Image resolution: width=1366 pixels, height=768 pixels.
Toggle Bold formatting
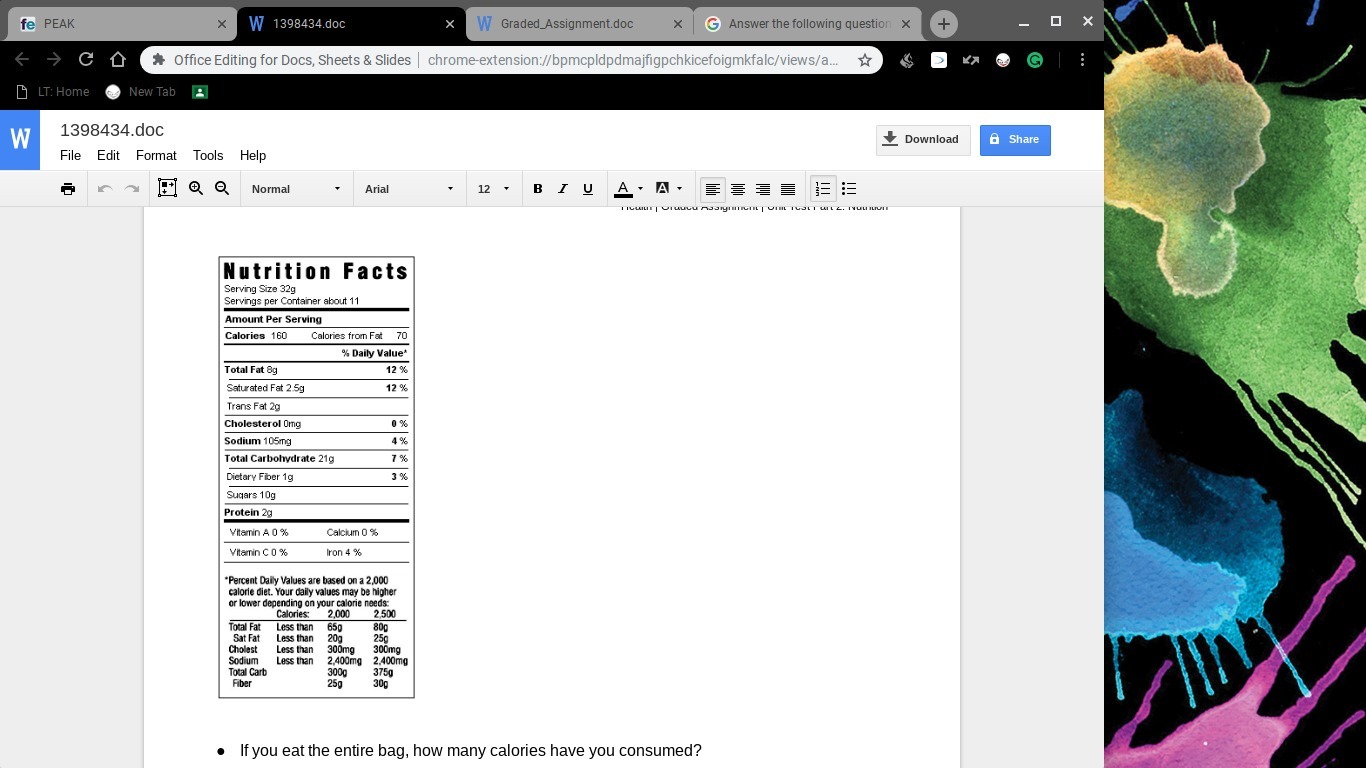click(538, 189)
